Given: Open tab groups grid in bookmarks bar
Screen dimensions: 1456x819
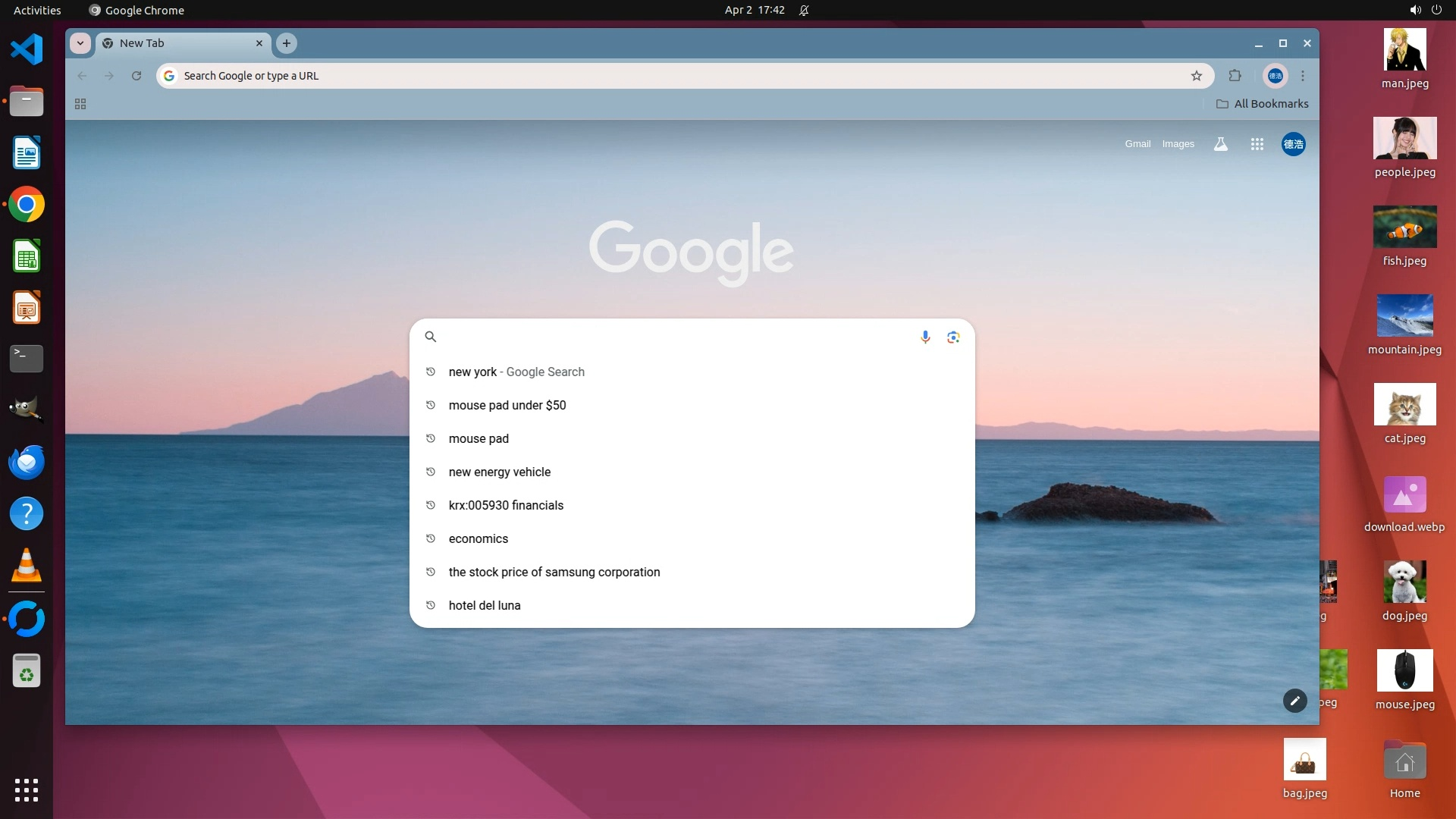Looking at the screenshot, I should [80, 104].
